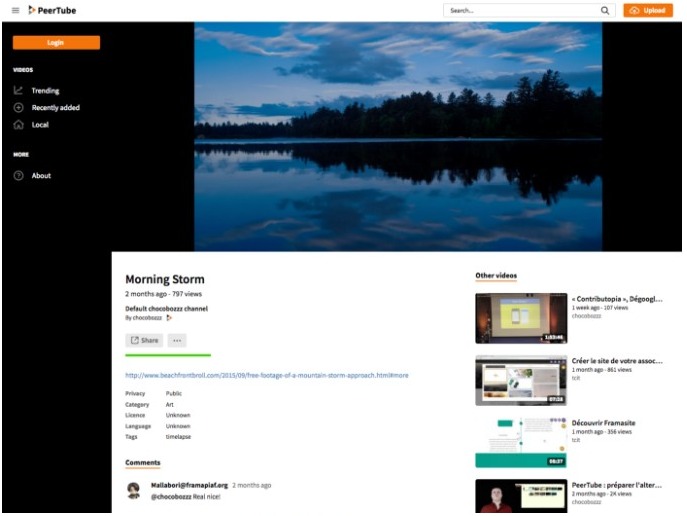Click the Local home icon

[19, 125]
